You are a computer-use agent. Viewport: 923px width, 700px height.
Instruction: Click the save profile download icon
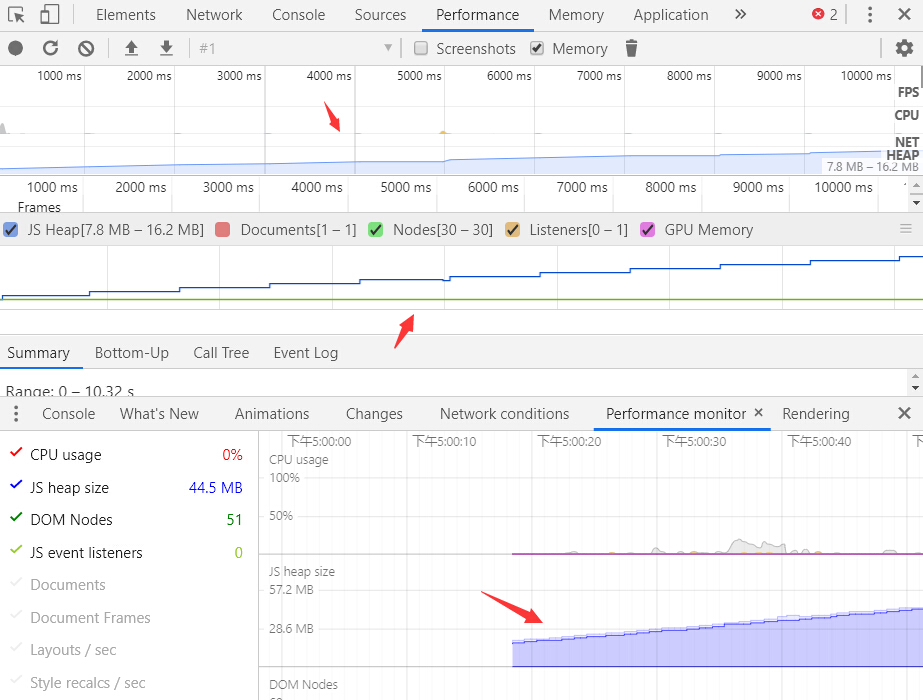coord(166,48)
